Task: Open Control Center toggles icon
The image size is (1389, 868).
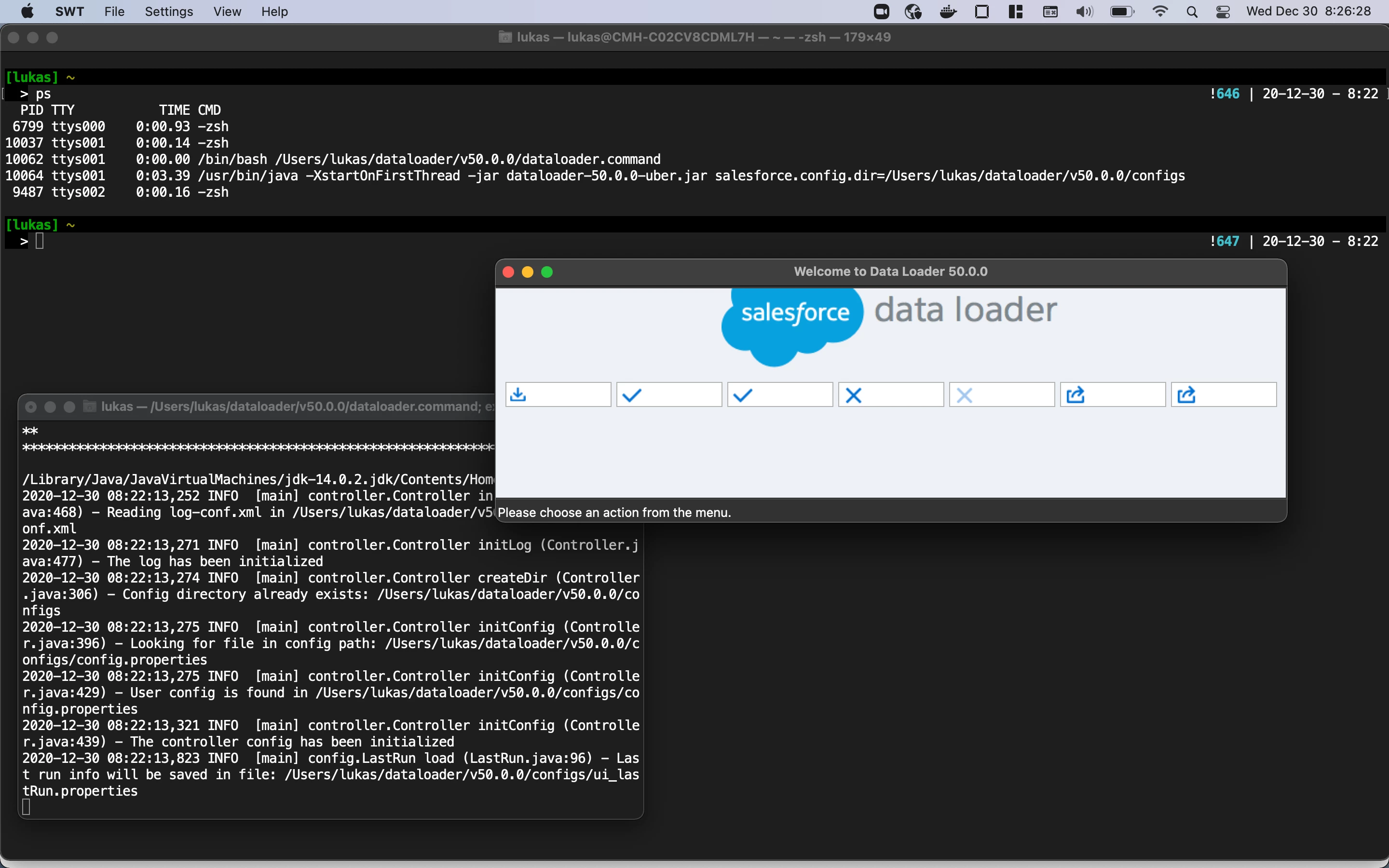Action: [1223, 12]
